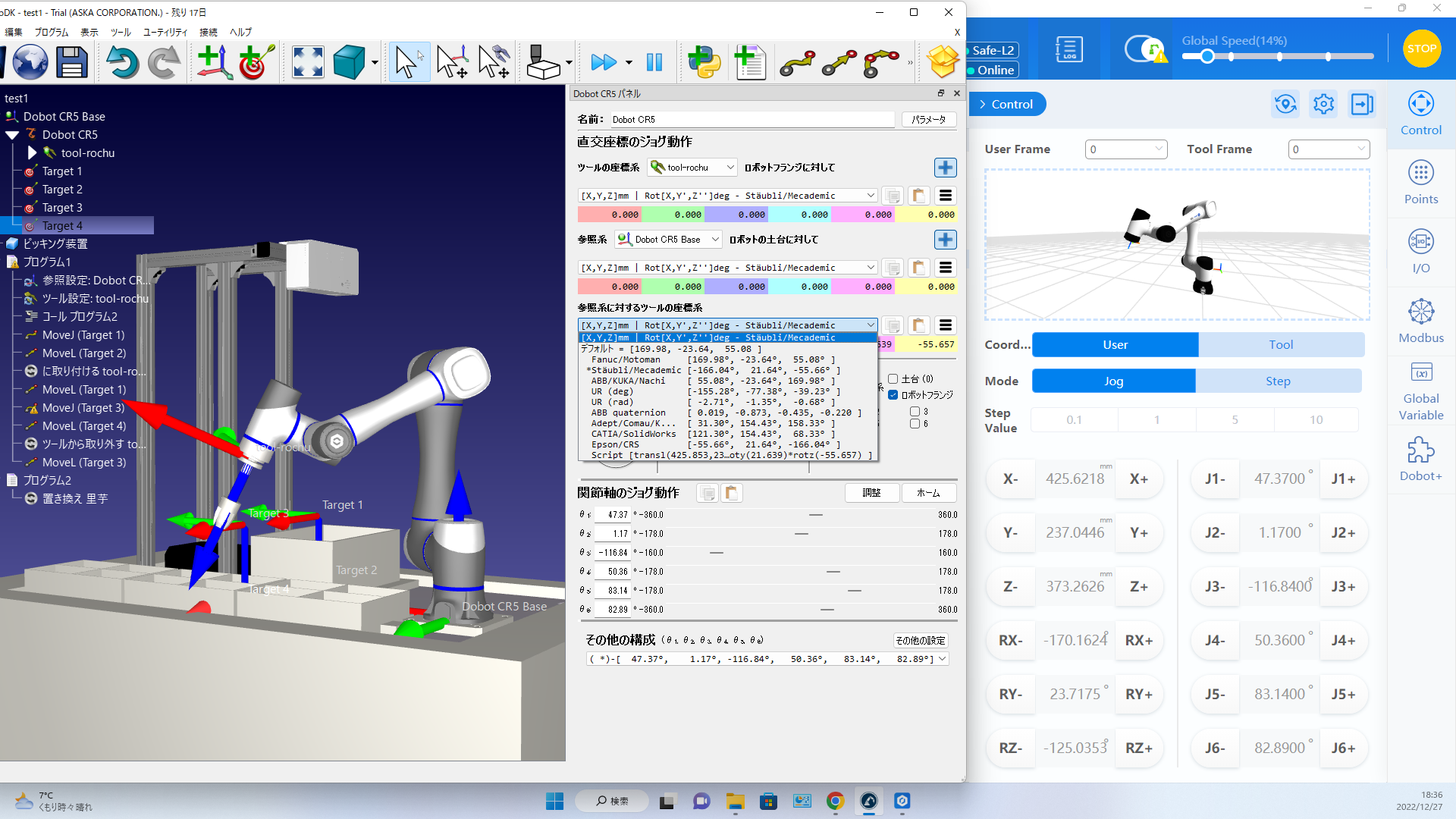
Task: Switch coordinate system to Tool
Action: (1281, 344)
